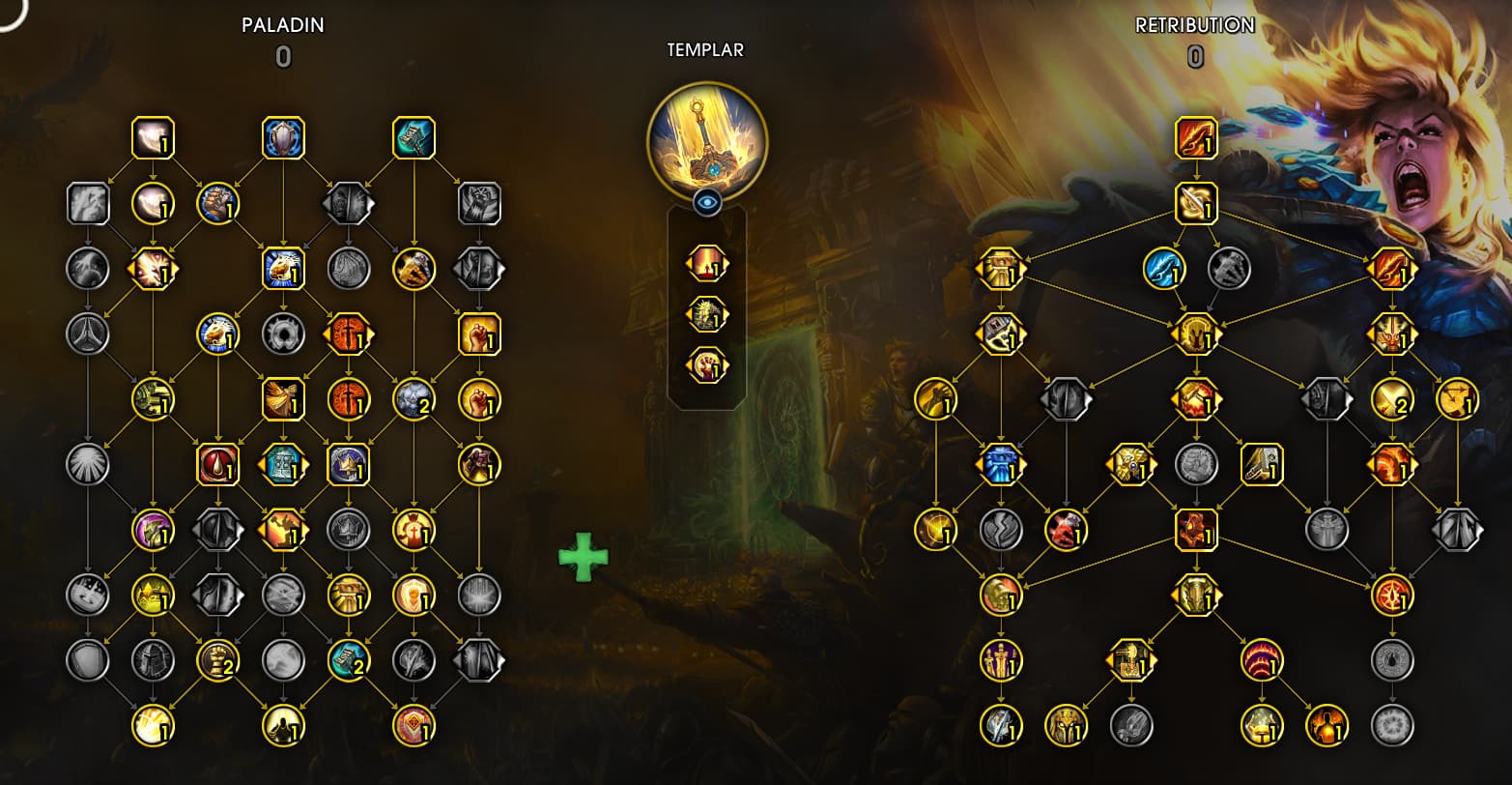Click the purple-background helmet talent node
Screen dimensions: 1512x785
[x=153, y=530]
